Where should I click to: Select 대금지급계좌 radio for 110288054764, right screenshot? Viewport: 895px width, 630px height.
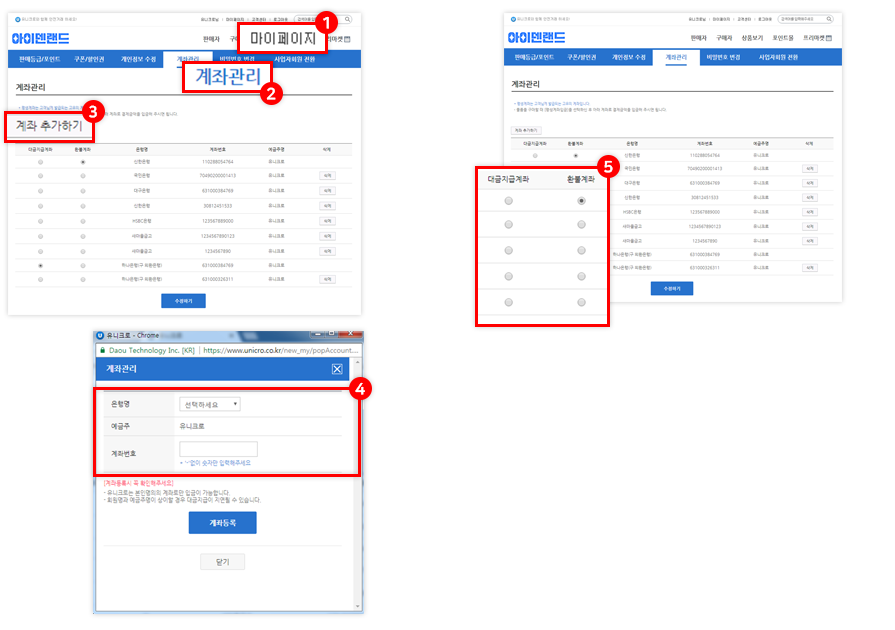535,156
